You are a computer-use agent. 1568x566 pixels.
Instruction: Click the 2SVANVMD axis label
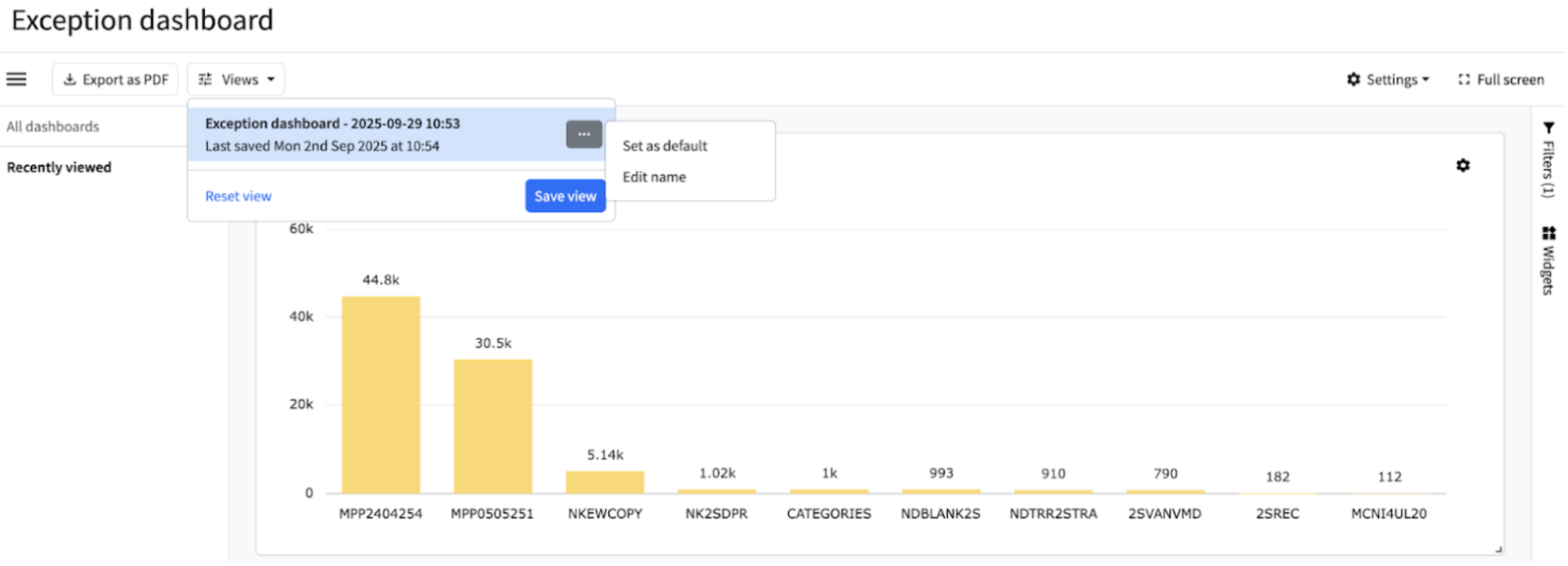click(1165, 513)
